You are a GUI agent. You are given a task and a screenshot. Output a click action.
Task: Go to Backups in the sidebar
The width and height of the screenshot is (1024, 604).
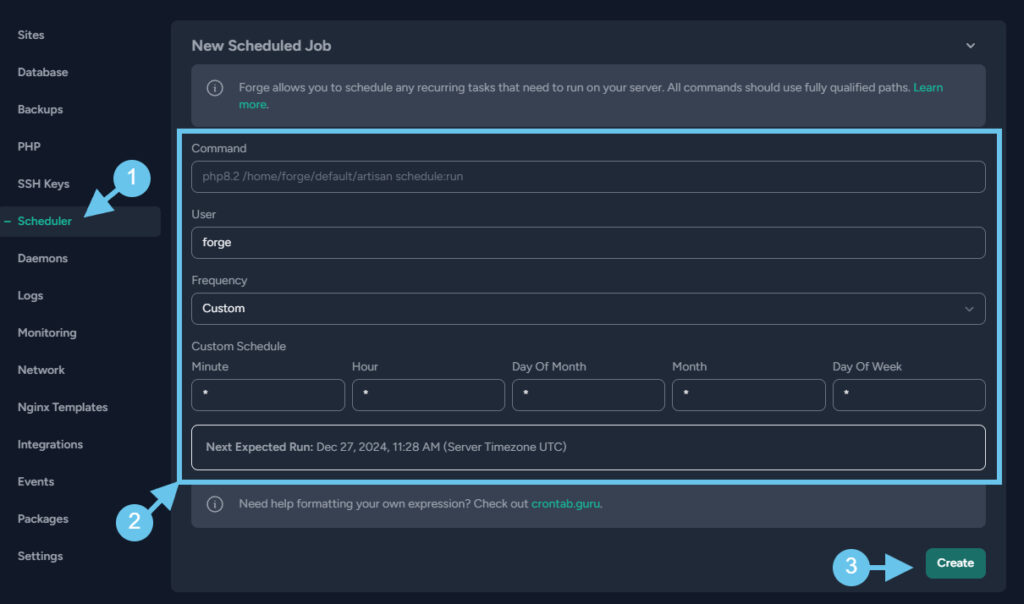[x=40, y=110]
